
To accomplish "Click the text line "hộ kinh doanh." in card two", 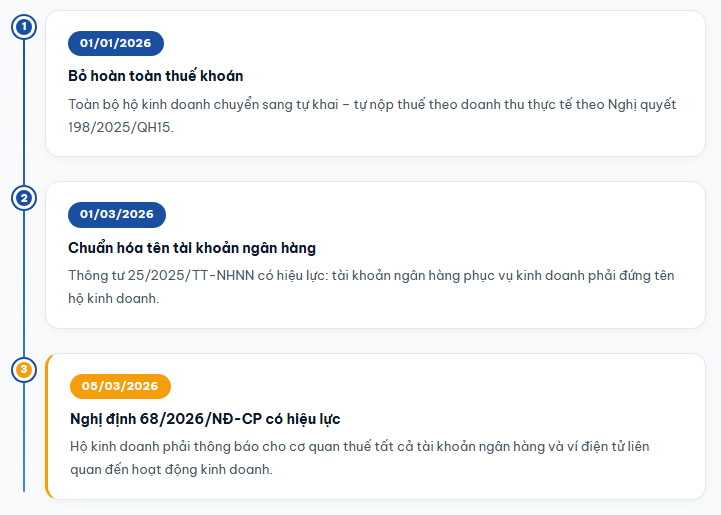I will 113,299.
